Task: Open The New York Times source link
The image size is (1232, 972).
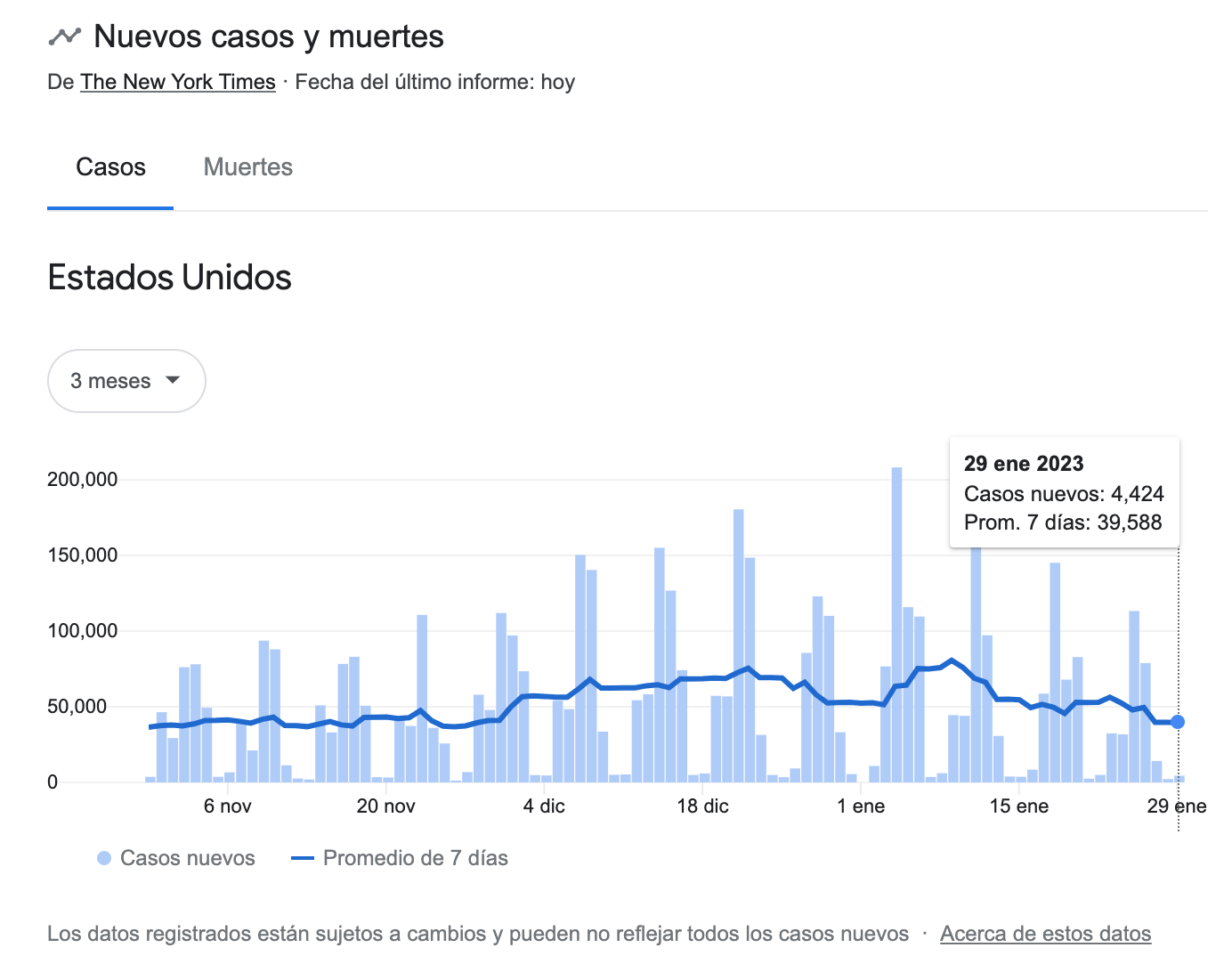Action: click(178, 82)
